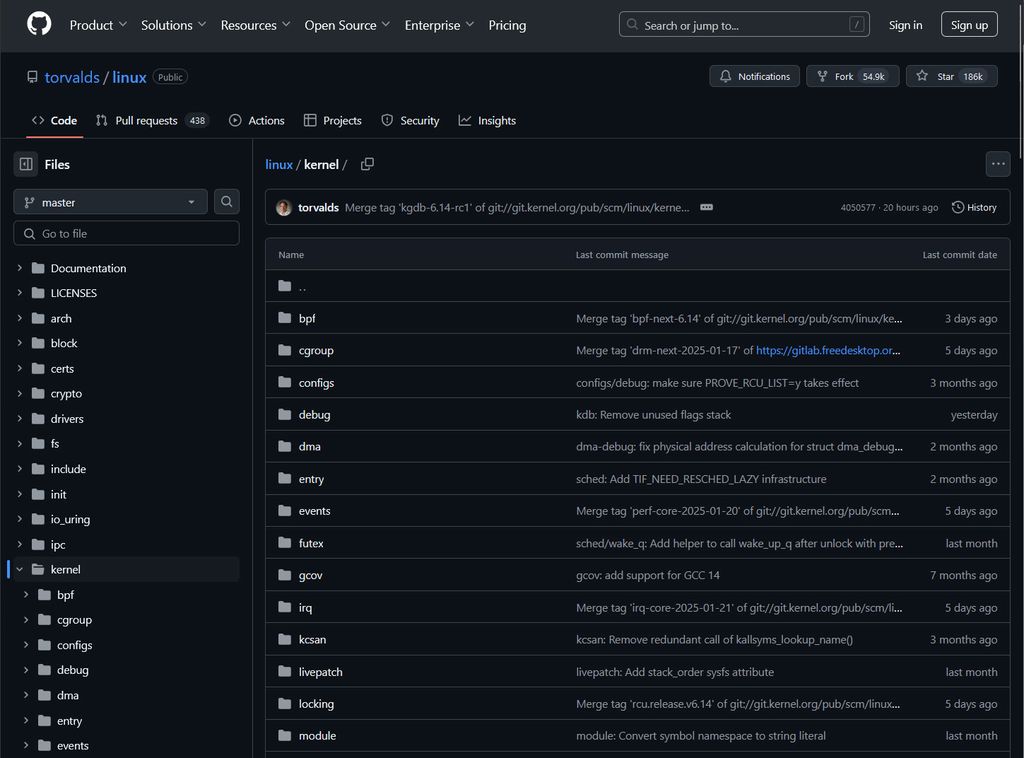Viewport: 1024px width, 758px height.
Task: Click the Fork button
Action: (852, 76)
